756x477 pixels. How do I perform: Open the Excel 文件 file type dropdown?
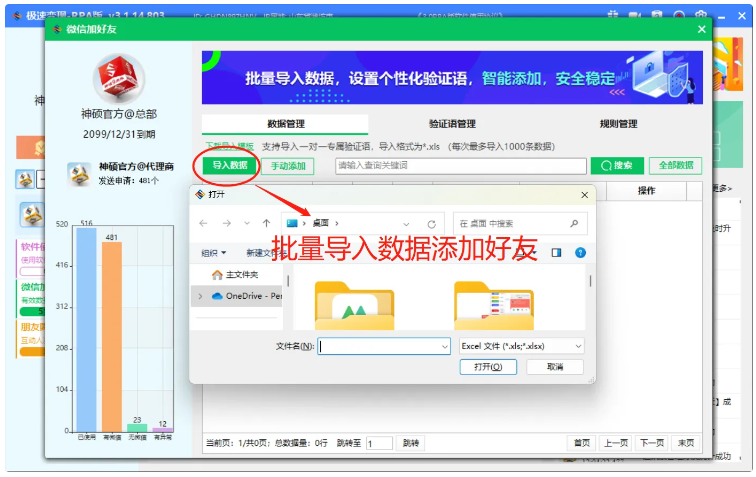click(x=522, y=346)
